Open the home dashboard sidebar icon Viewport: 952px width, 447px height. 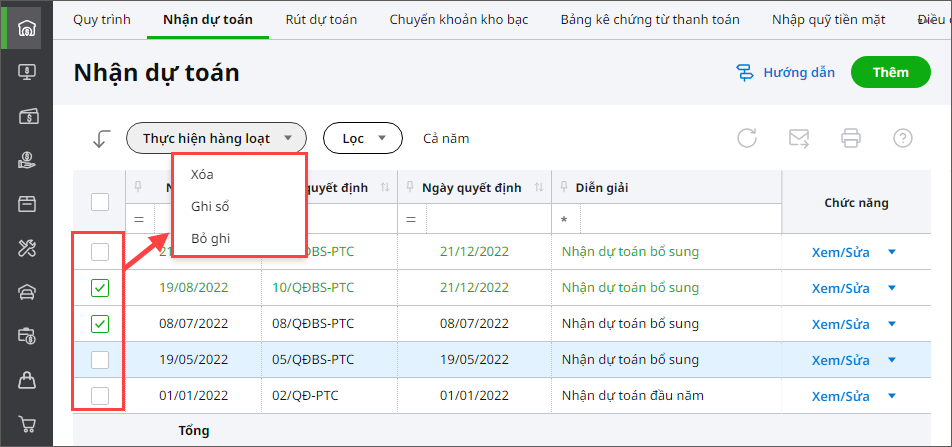coord(27,29)
